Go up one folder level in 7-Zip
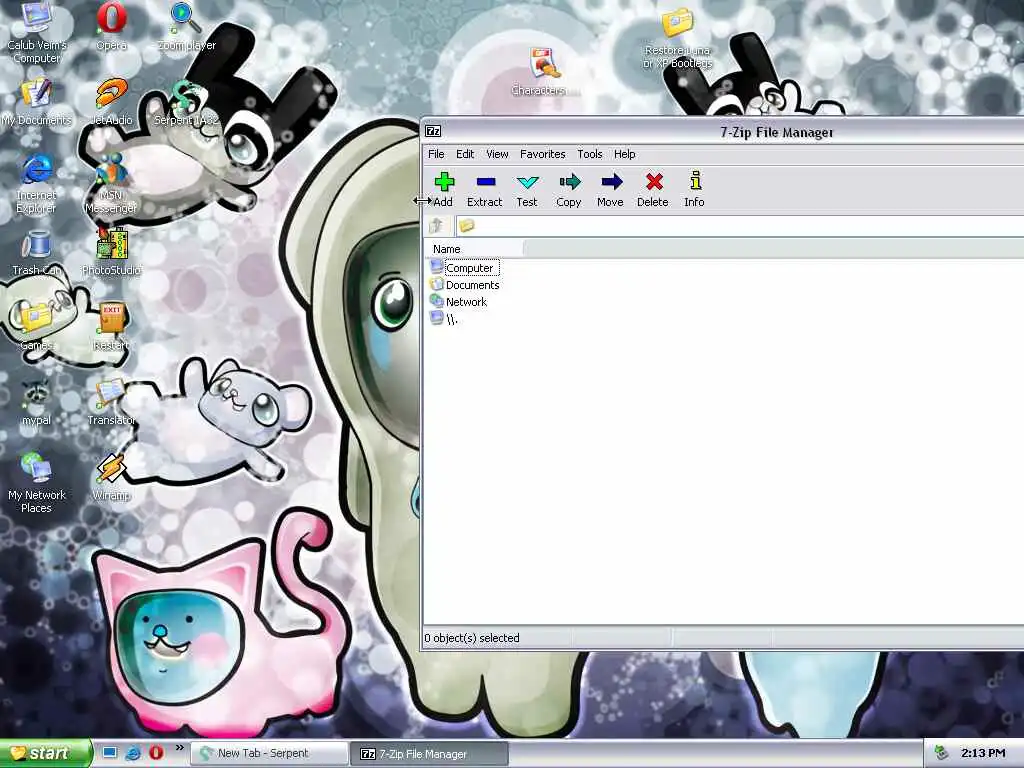This screenshot has width=1024, height=768. point(436,226)
